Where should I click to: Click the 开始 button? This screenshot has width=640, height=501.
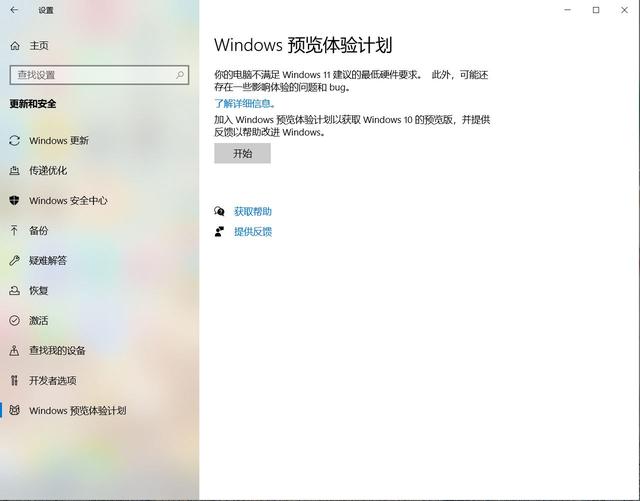tap(242, 153)
